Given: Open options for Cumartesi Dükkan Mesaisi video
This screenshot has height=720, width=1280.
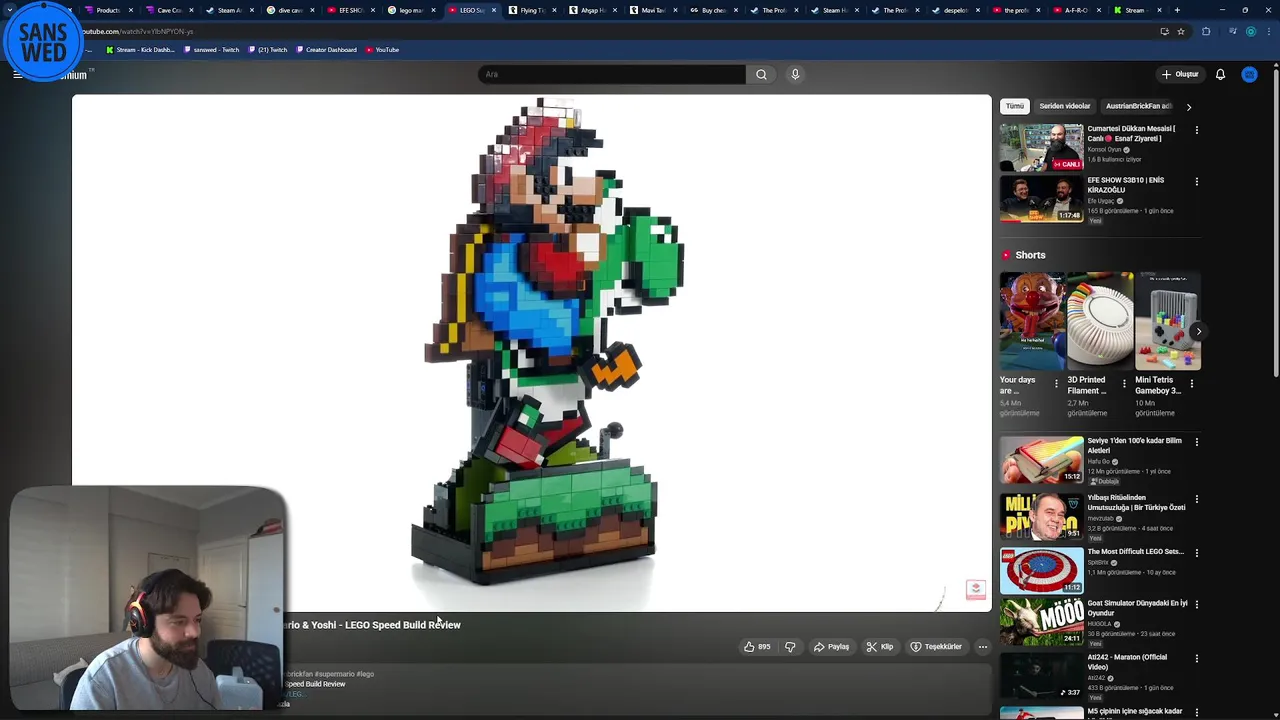Looking at the screenshot, I should coord(1196,130).
